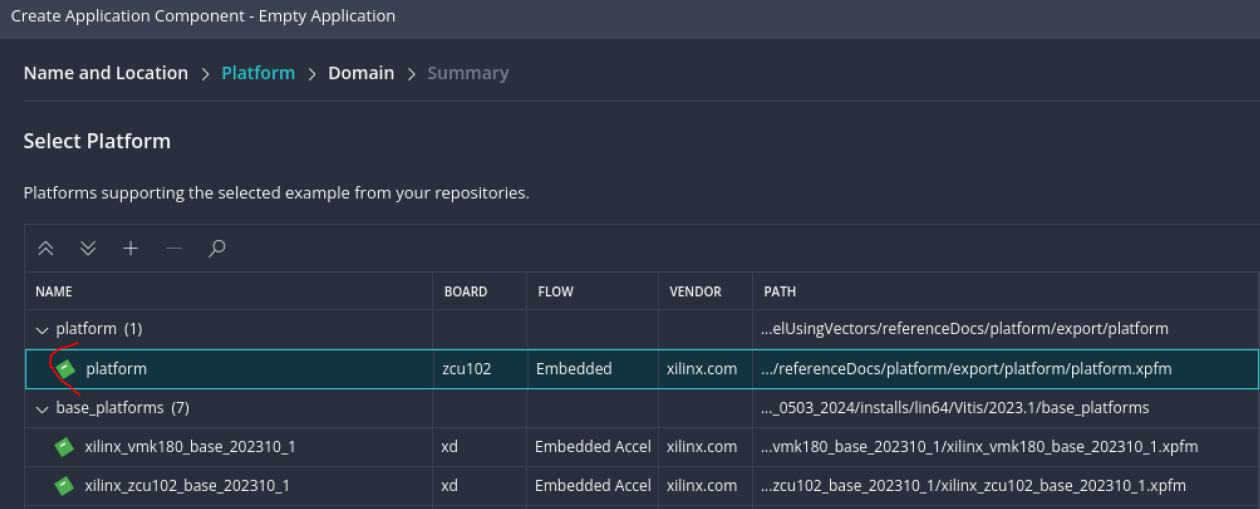
Task: Click the expand all double-chevron icon
Action: pos(88,249)
